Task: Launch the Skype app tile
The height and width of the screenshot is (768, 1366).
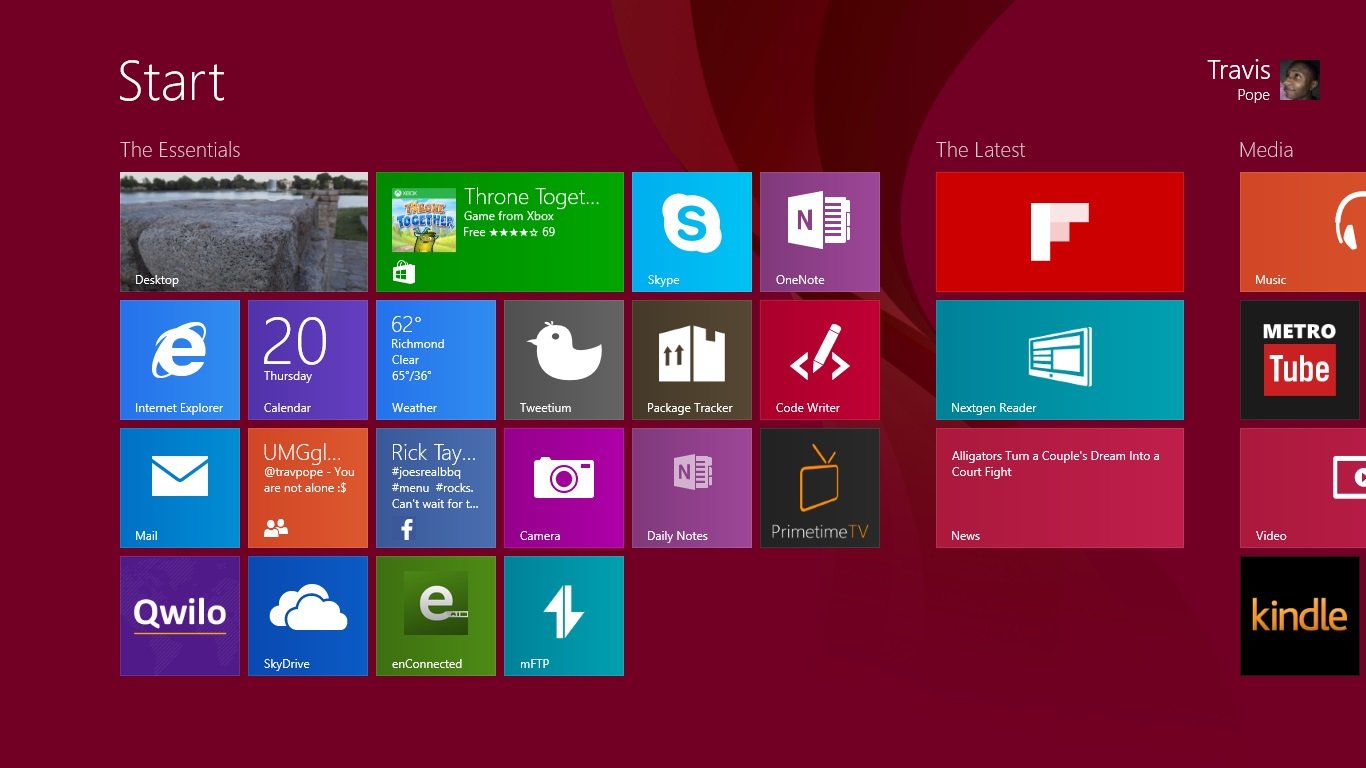Action: point(692,232)
